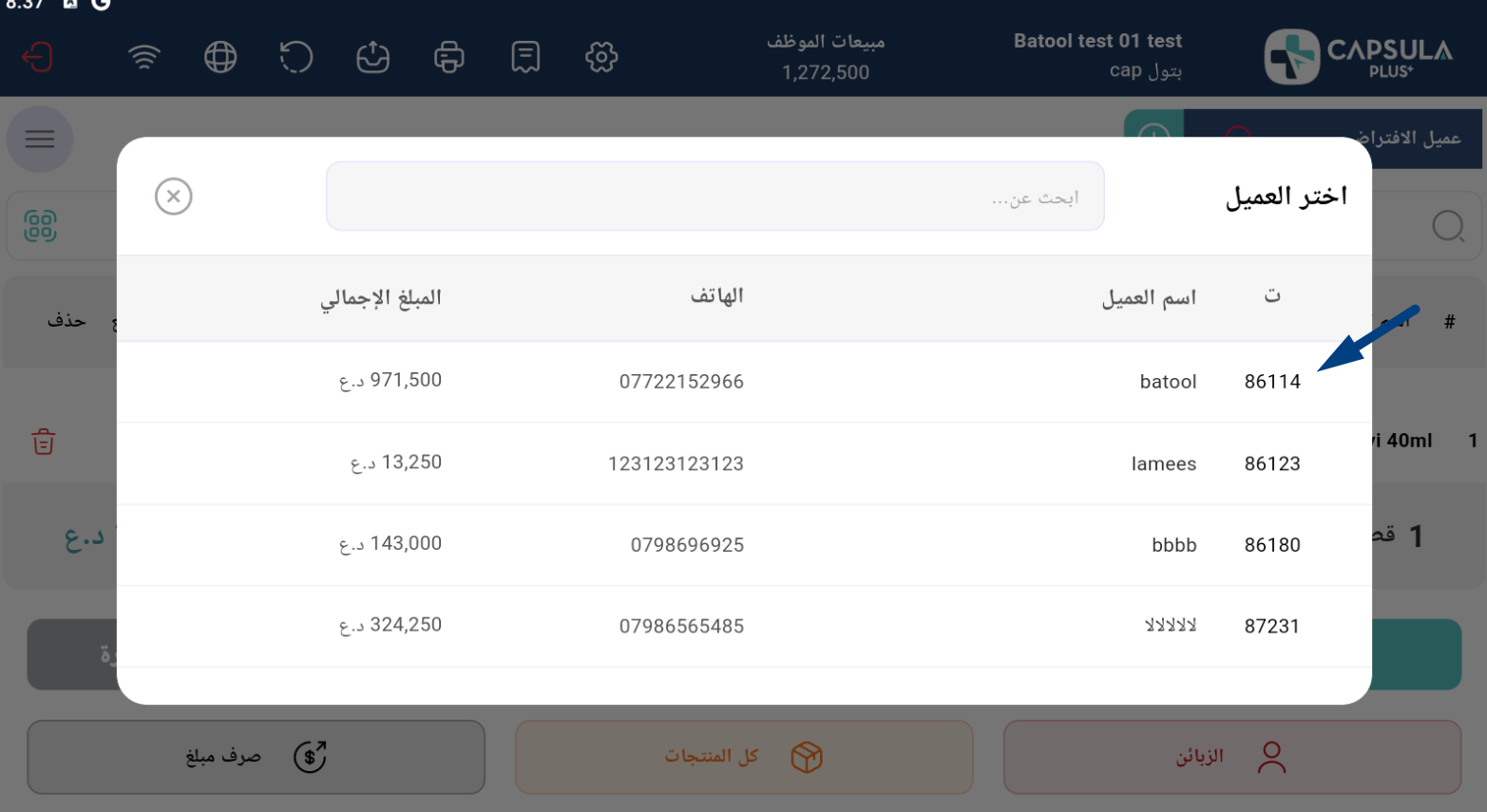Select customer batool row
This screenshot has height=812, width=1487.
[744, 382]
